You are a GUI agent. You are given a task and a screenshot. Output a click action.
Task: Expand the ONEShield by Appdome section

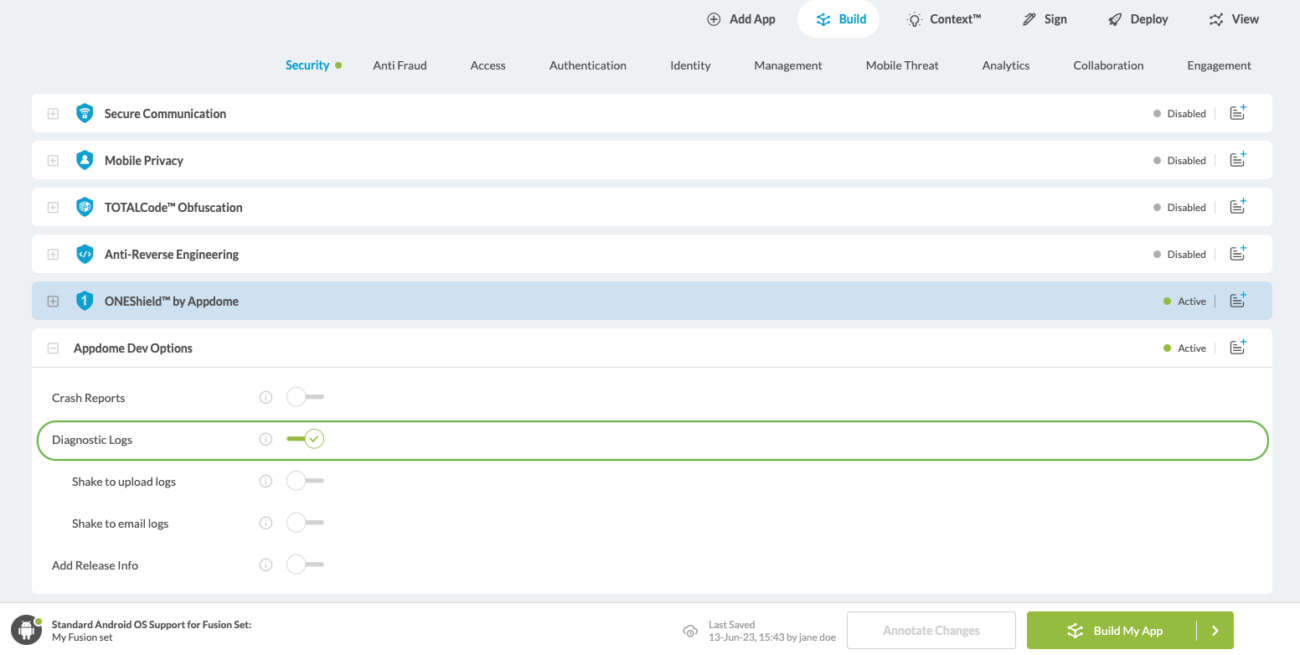(52, 300)
